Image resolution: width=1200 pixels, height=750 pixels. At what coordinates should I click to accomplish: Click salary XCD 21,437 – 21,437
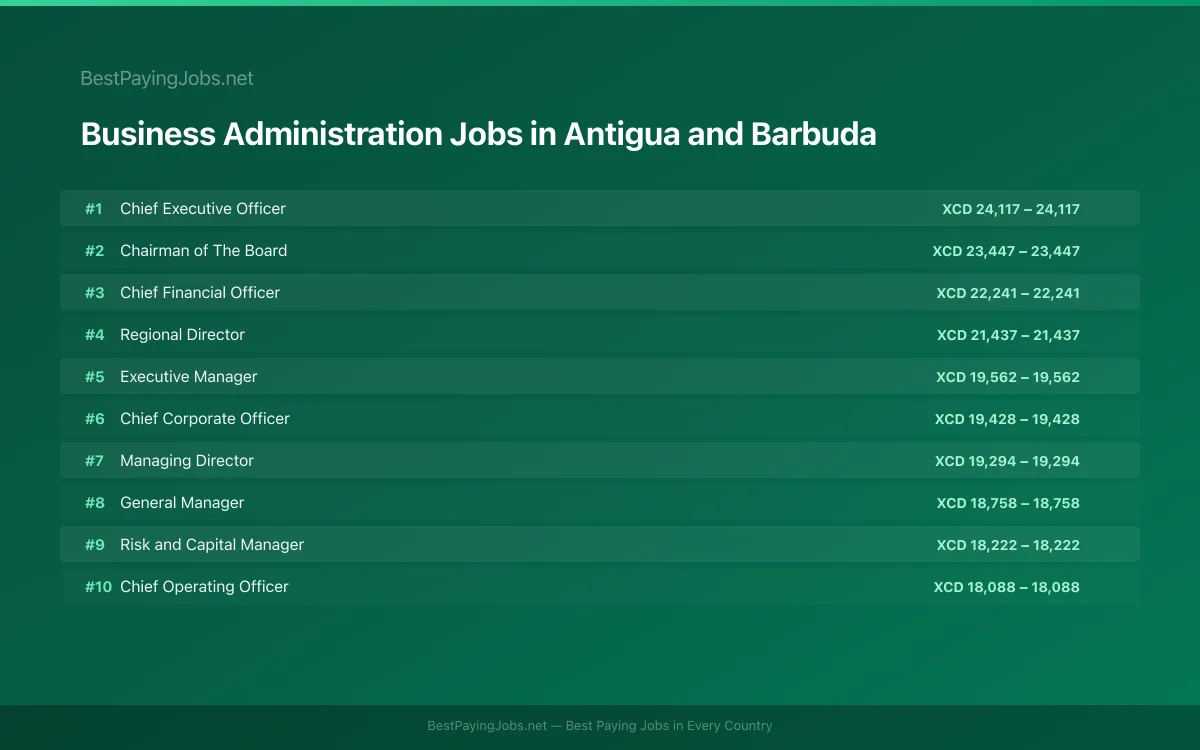(x=1008, y=335)
